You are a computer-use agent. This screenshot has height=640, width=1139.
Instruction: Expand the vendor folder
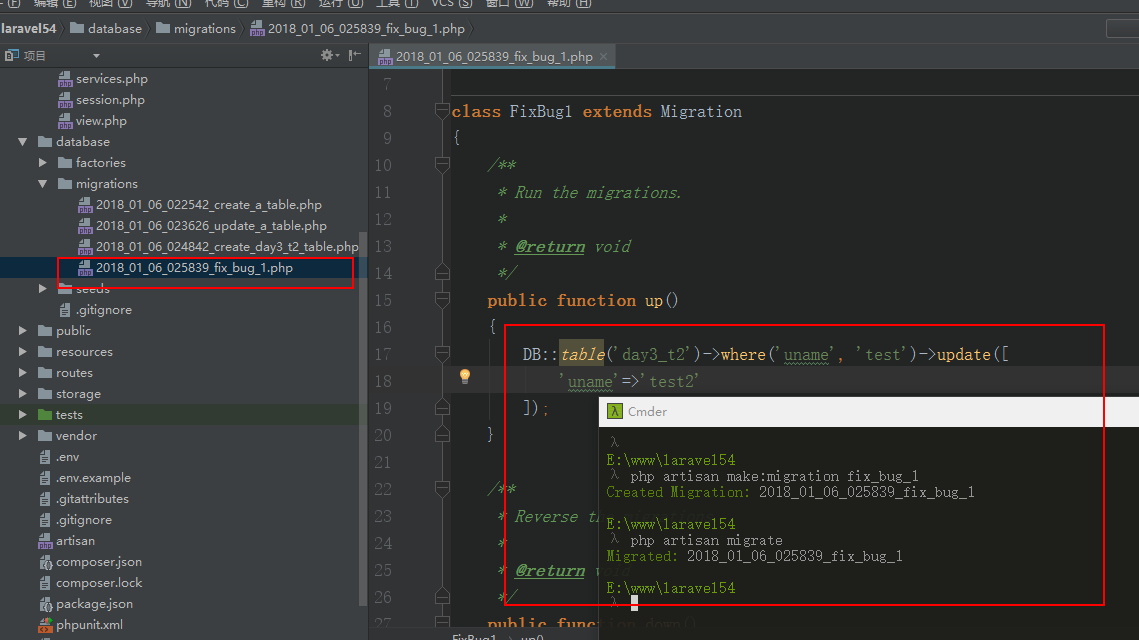23,436
